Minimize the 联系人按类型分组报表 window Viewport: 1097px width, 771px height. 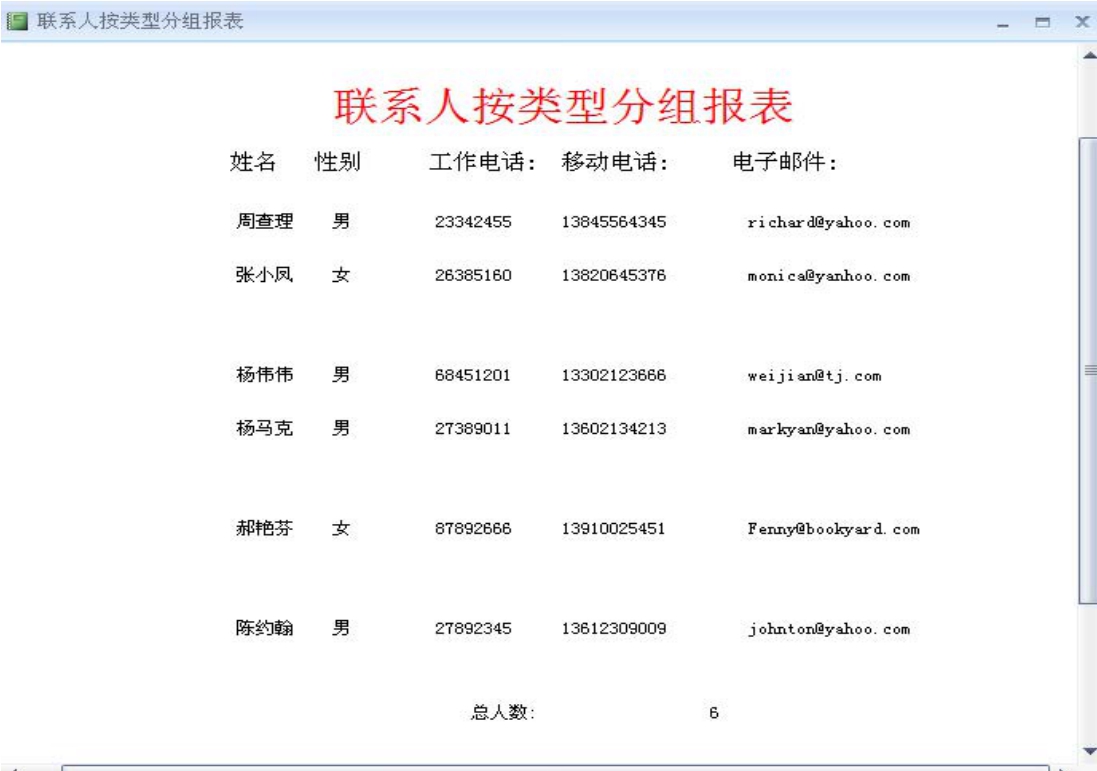pos(1014,22)
